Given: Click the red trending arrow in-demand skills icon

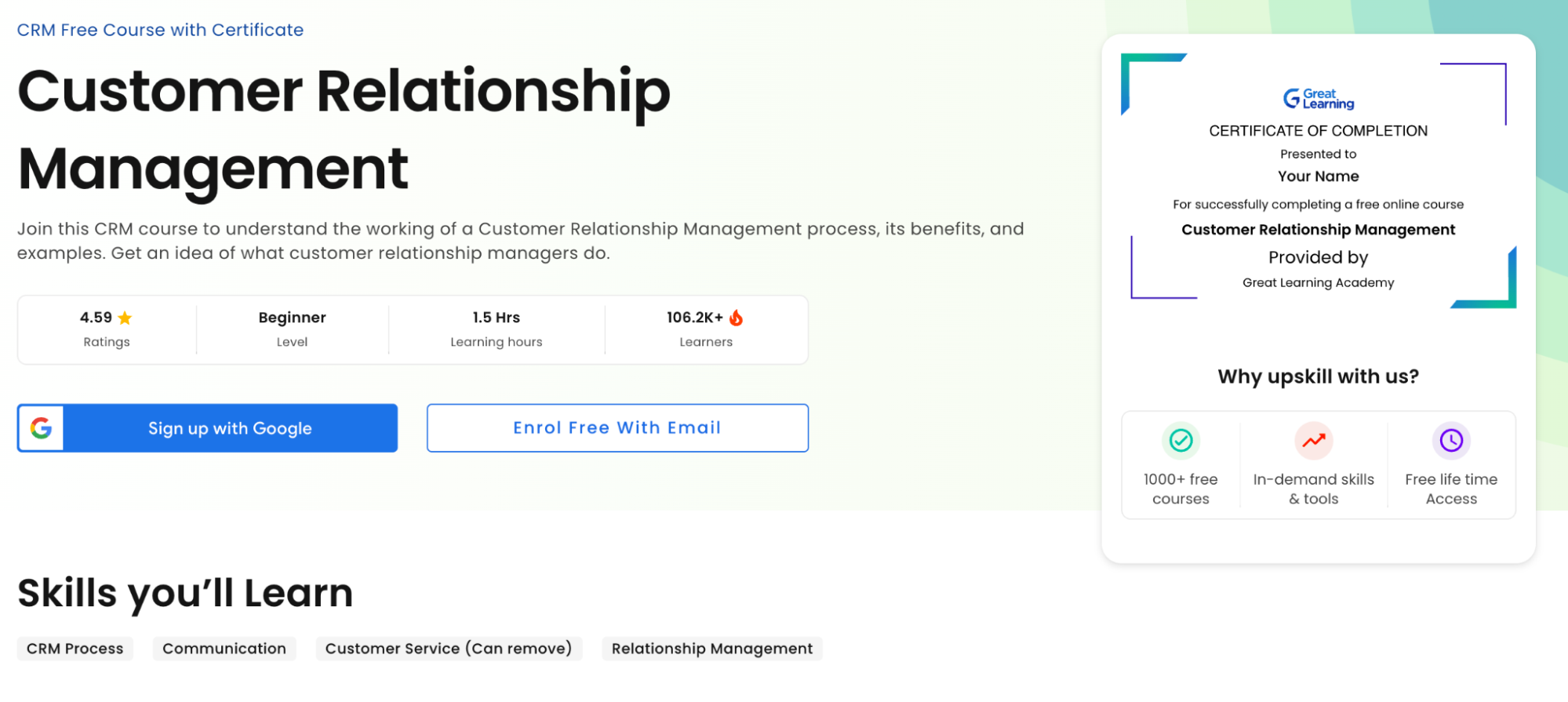Looking at the screenshot, I should 1314,441.
